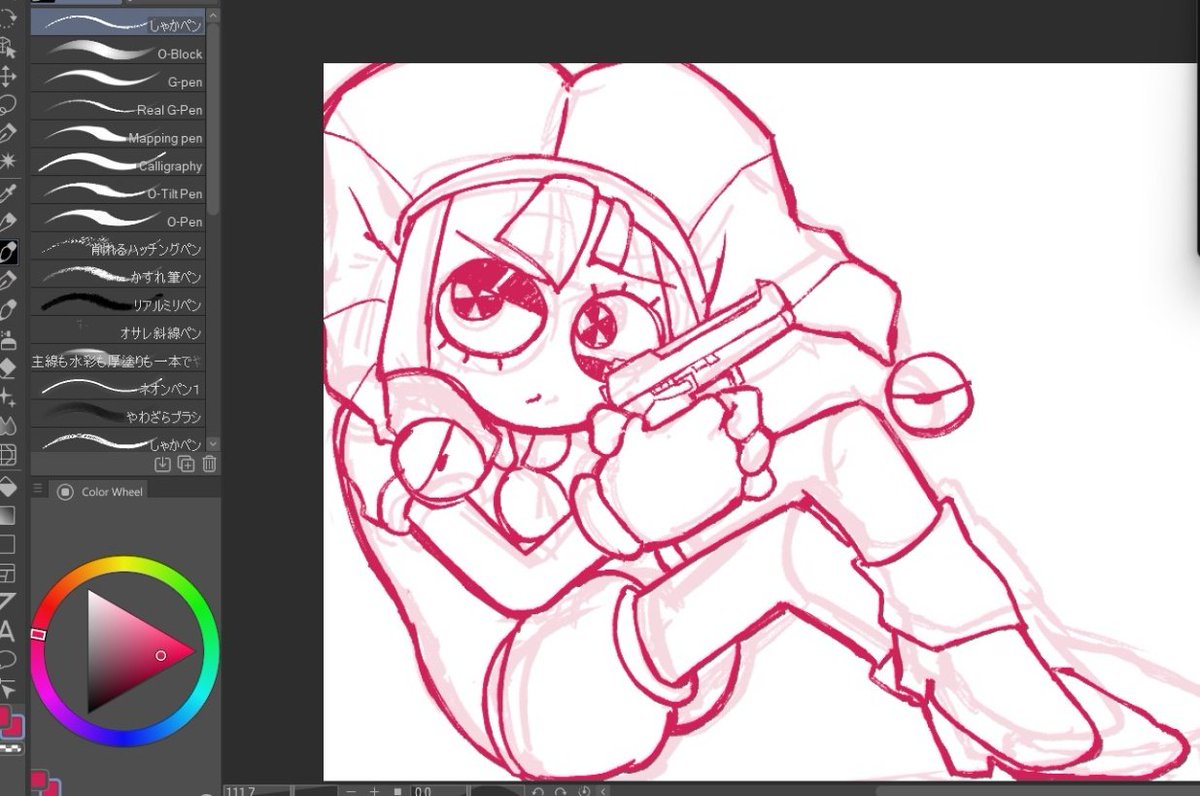
Task: Click the zoom percentage field showing 111.7
Action: tap(257, 791)
